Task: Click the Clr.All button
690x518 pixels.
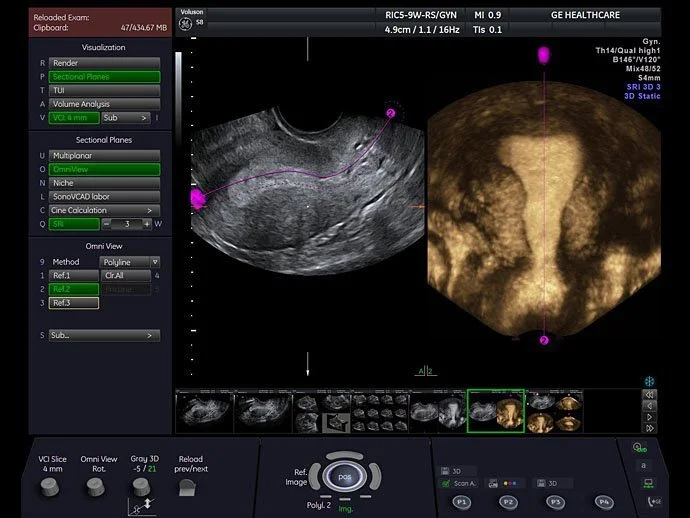Action: (126, 276)
